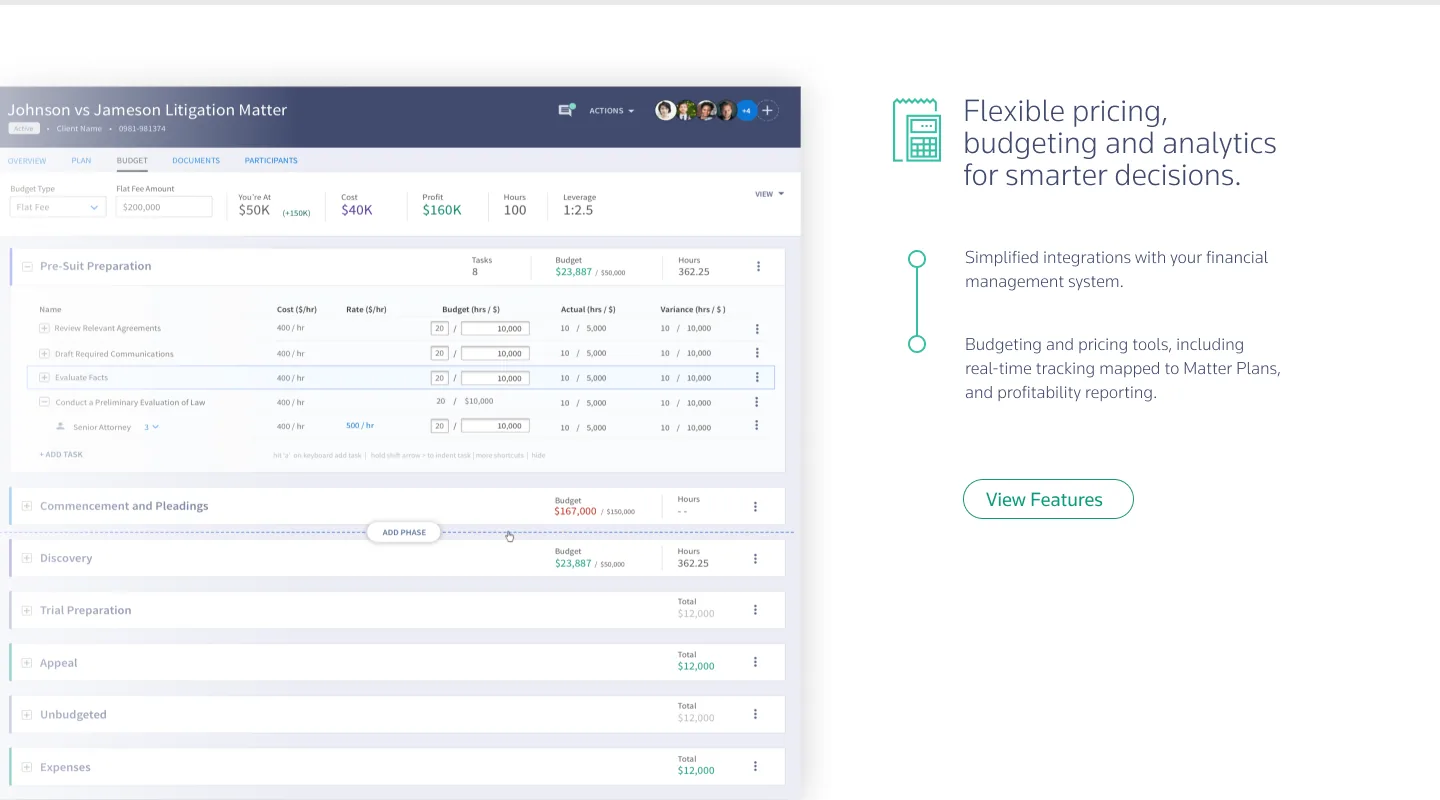Click the ADD PHASE button
The image size is (1440, 800).
(x=404, y=532)
